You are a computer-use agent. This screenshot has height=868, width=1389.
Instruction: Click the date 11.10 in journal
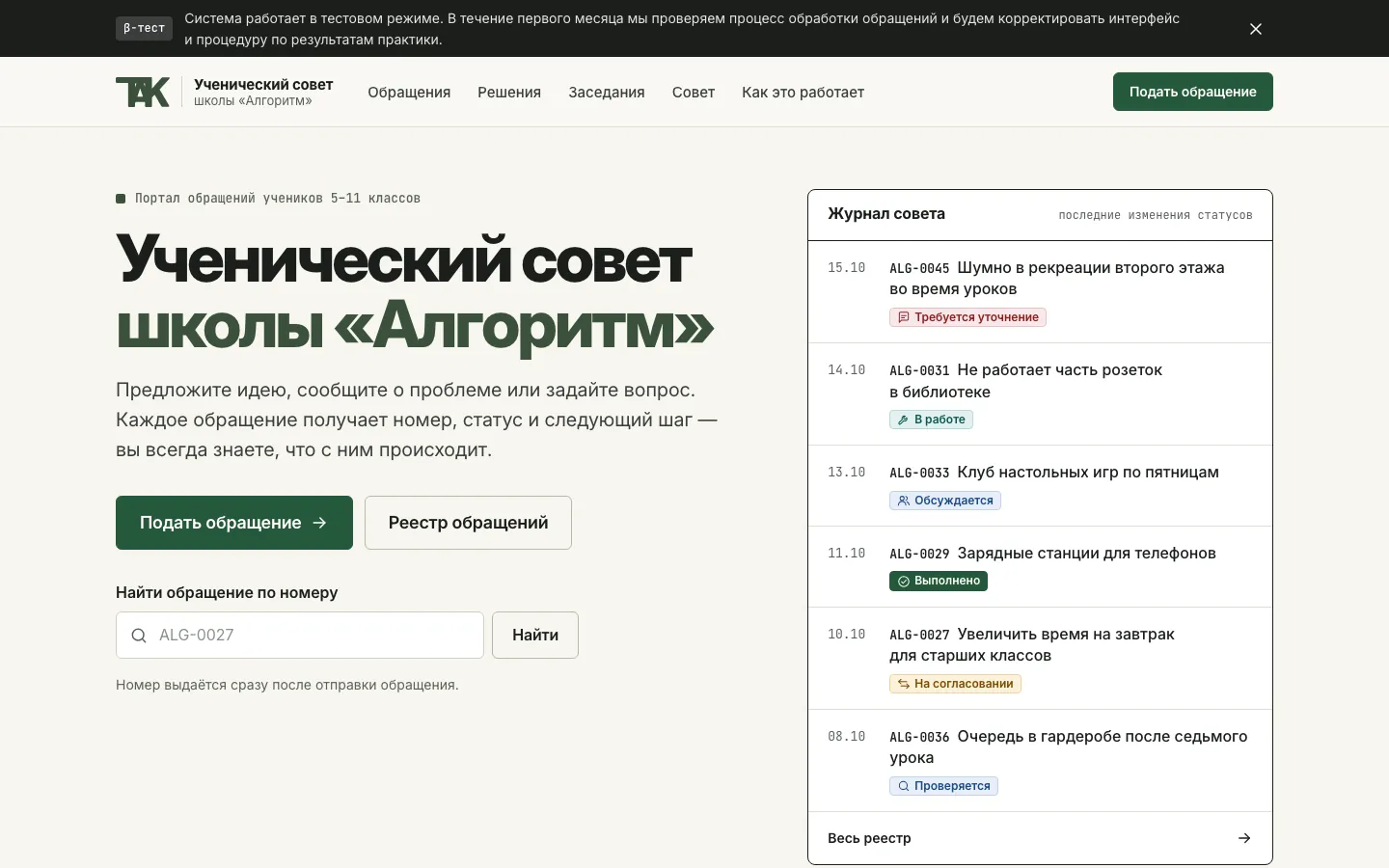846,554
